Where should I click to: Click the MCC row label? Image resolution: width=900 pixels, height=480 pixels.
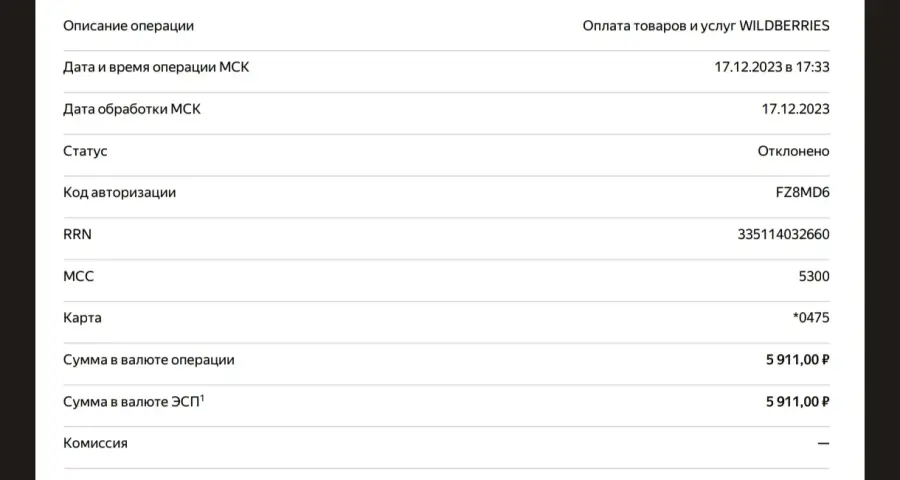pos(79,276)
